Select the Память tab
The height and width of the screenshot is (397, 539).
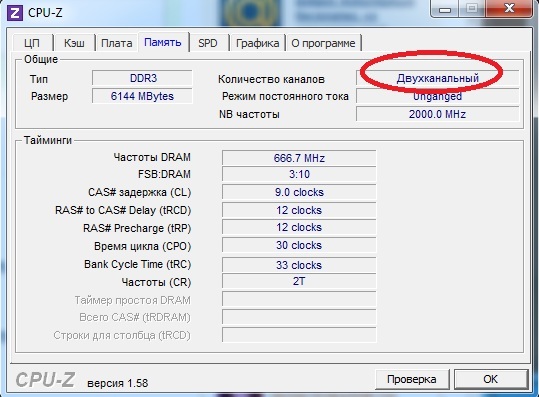point(163,42)
